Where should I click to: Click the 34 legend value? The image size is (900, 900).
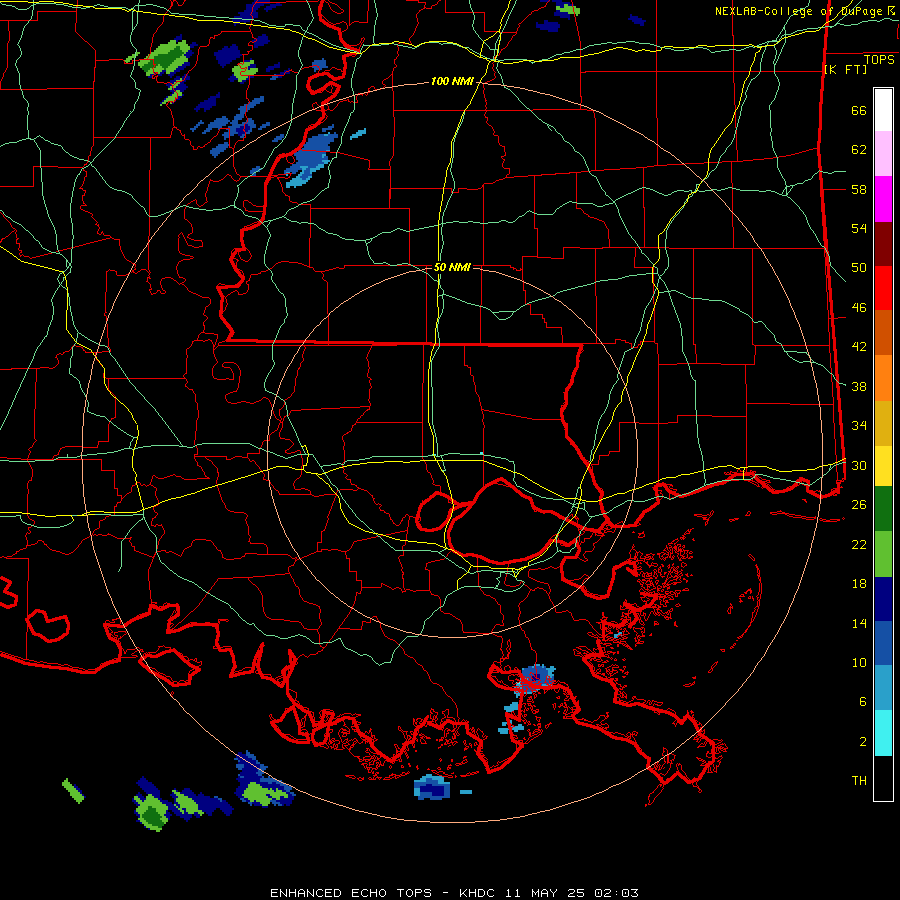click(x=859, y=426)
